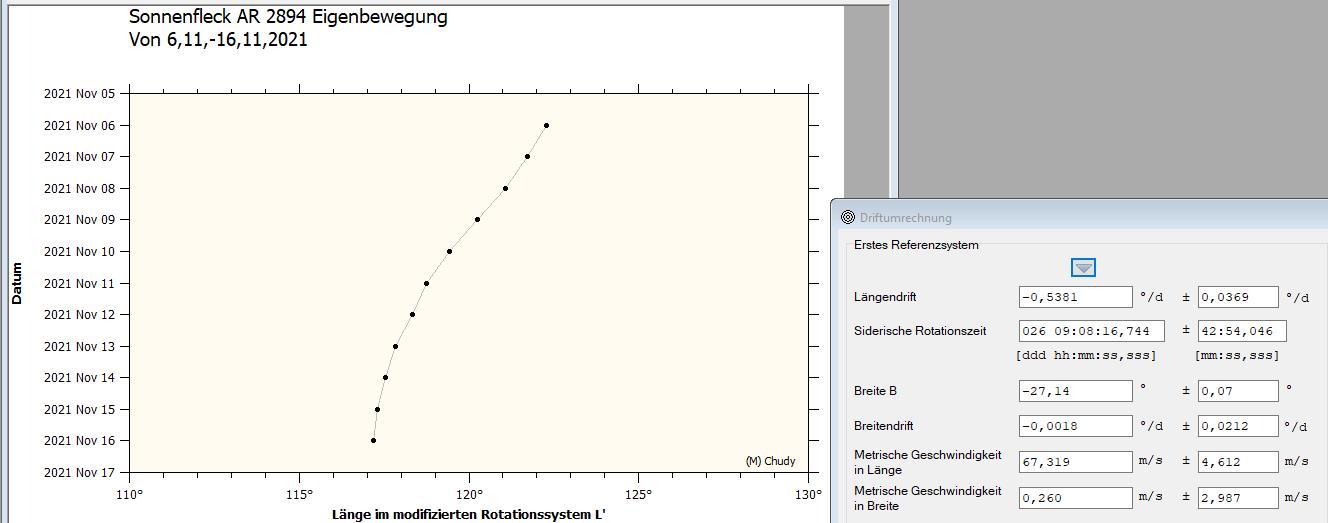The height and width of the screenshot is (523, 1328).
Task: Click the (M) Chudy credit label
Action: [771, 461]
